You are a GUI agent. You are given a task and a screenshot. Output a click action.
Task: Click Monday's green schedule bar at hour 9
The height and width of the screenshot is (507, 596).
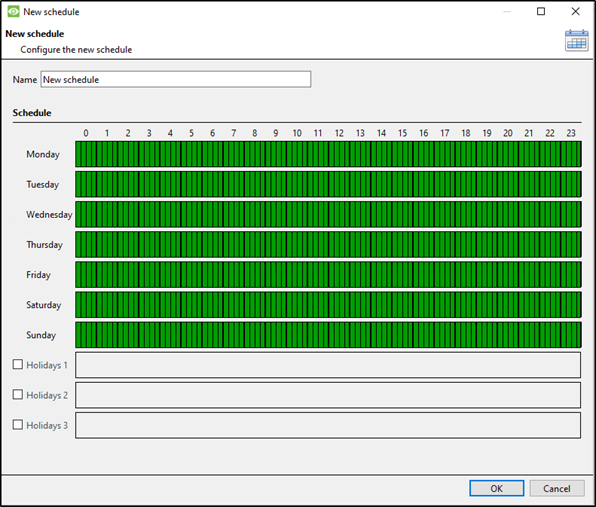[276, 154]
